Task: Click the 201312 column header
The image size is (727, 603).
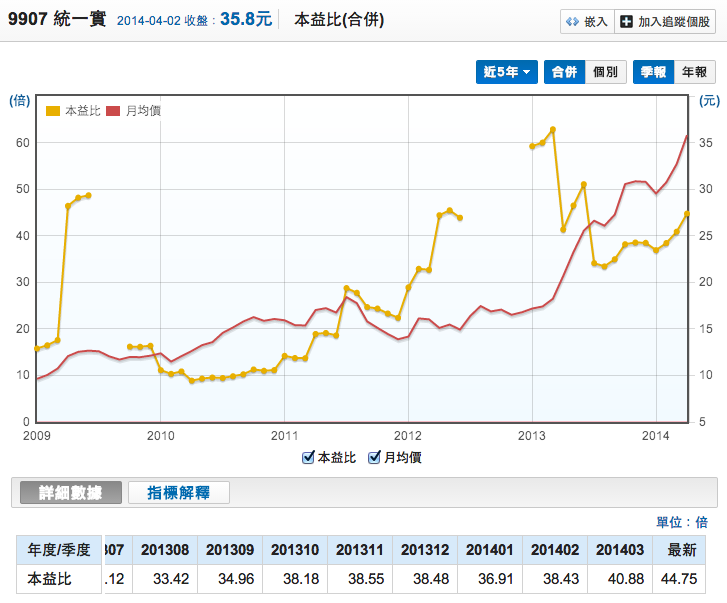Action: point(423,550)
